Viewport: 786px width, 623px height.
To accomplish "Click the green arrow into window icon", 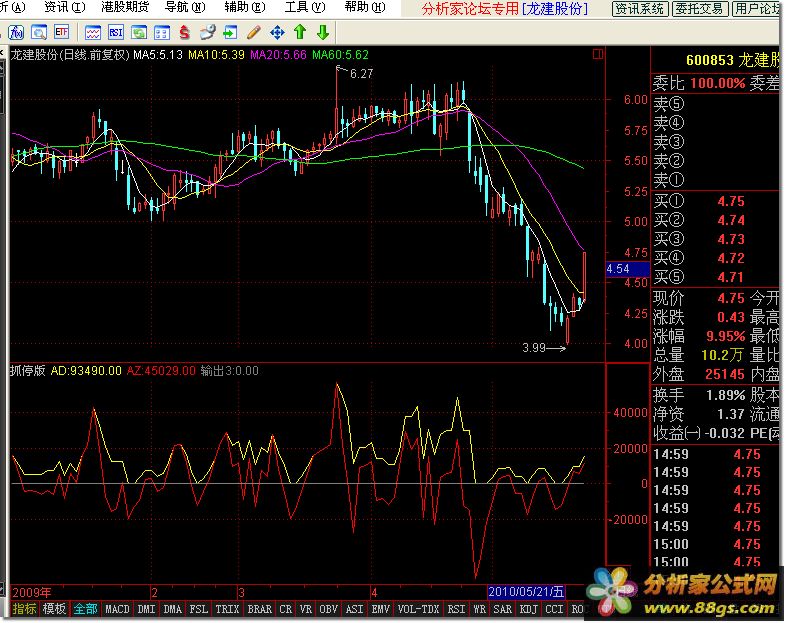I will [230, 33].
